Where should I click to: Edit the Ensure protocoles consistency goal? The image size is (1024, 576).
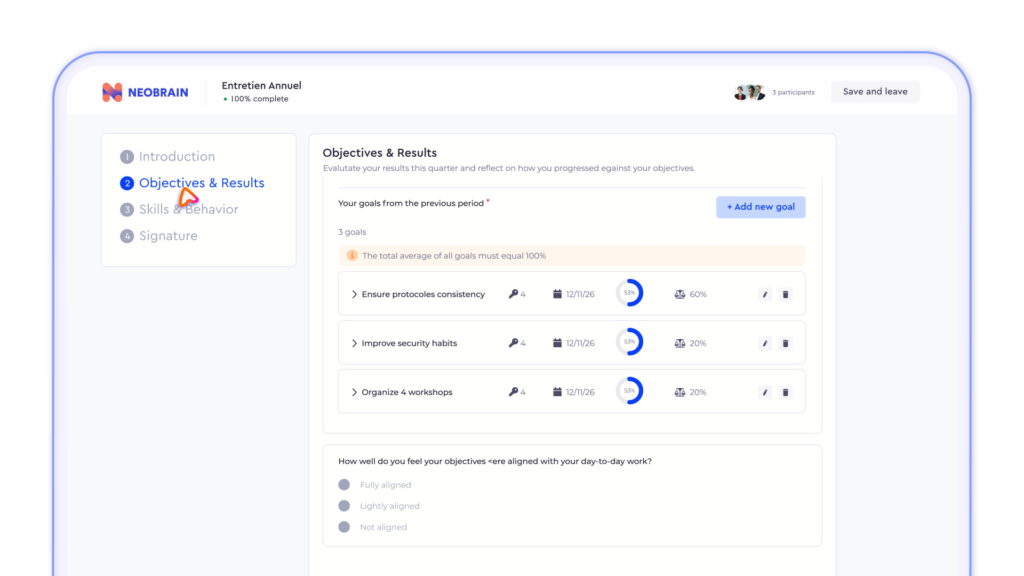point(765,295)
